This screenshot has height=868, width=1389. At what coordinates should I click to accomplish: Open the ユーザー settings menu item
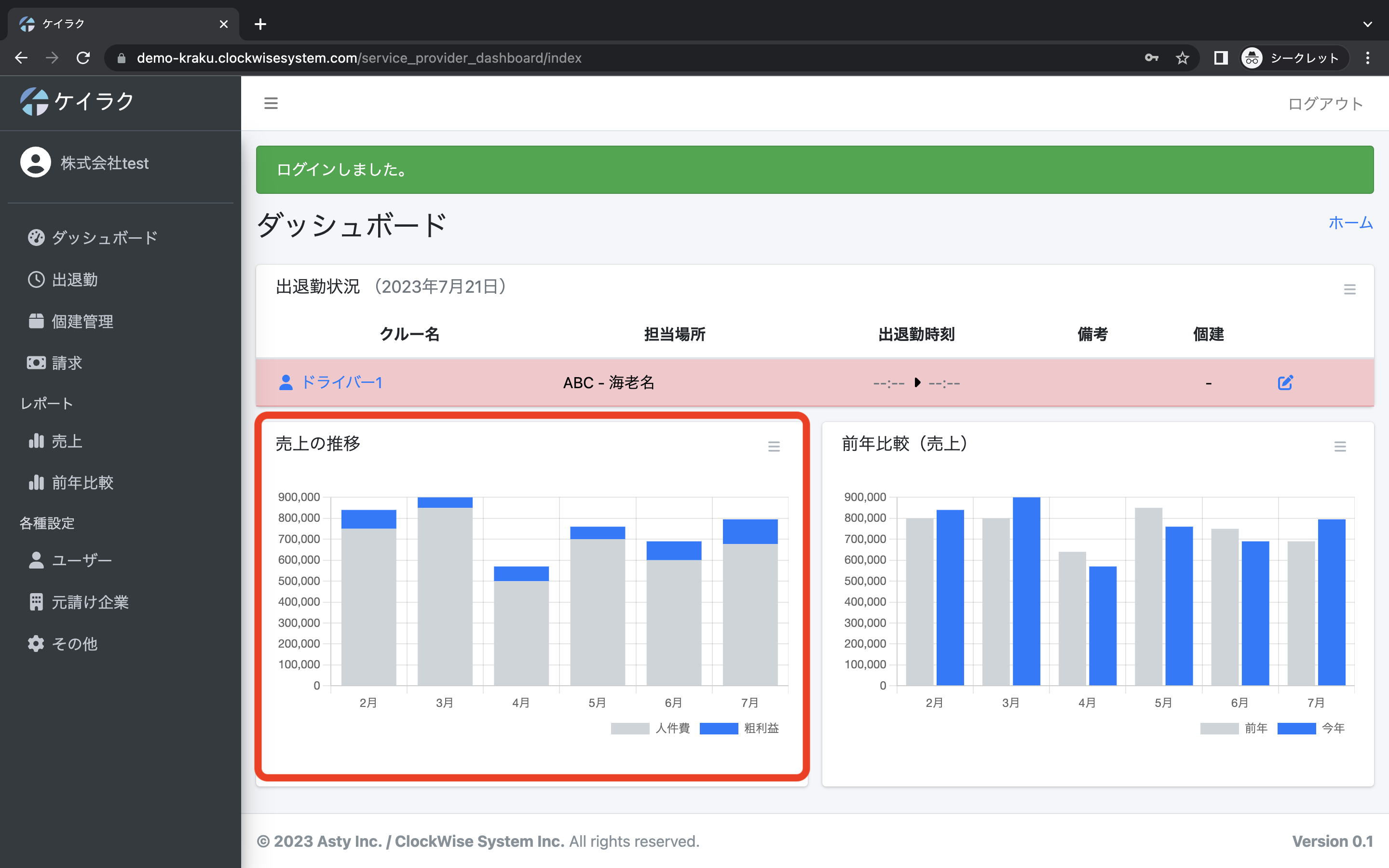(70, 560)
